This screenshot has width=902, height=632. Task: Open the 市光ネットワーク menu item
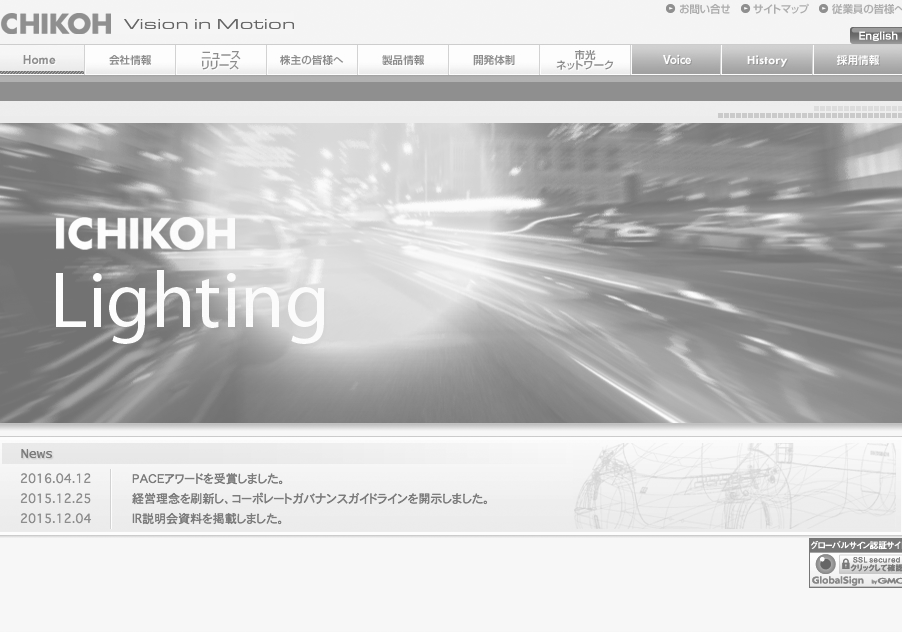pyautogui.click(x=585, y=60)
